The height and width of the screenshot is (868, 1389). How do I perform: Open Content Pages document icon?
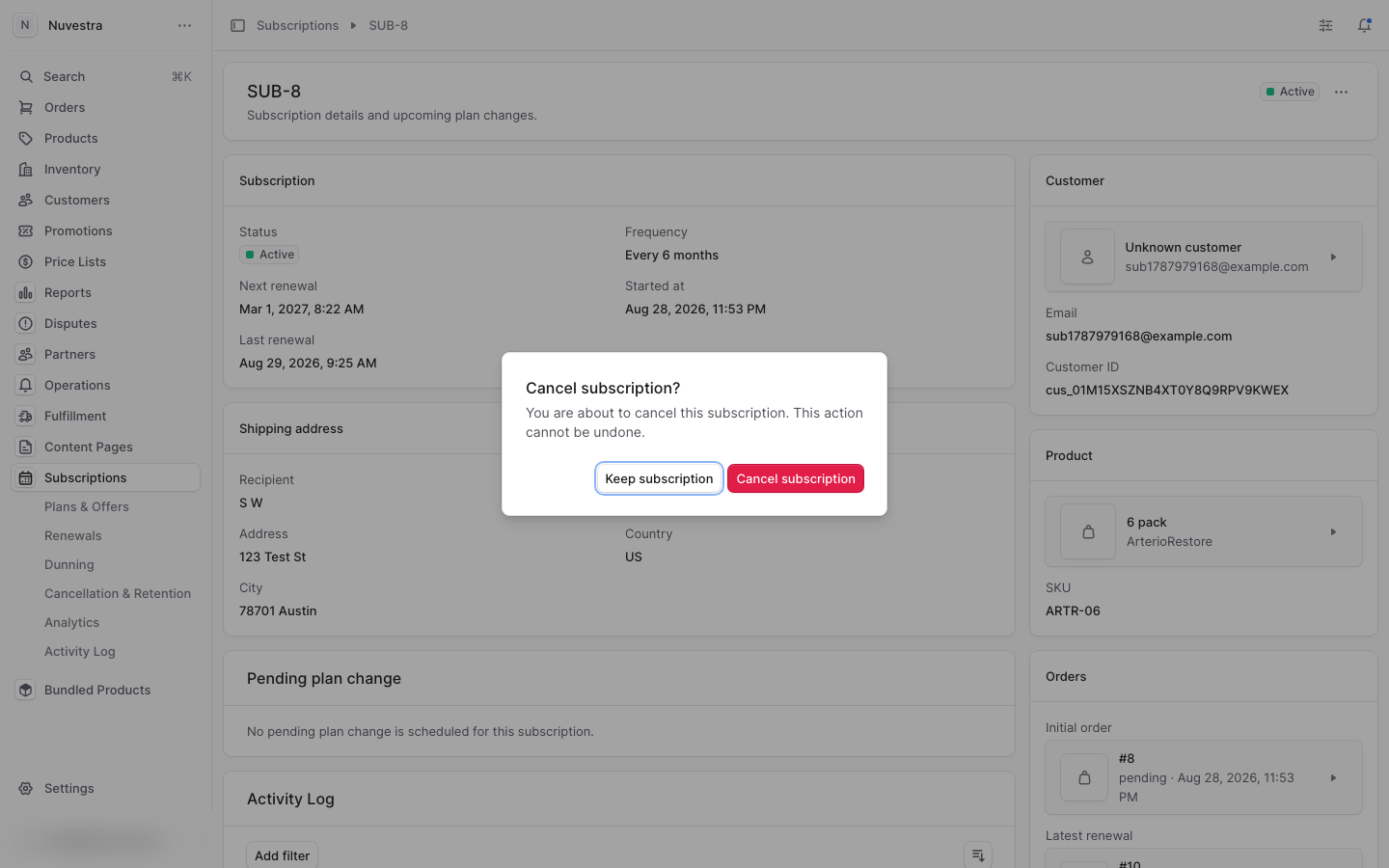pyautogui.click(x=26, y=447)
